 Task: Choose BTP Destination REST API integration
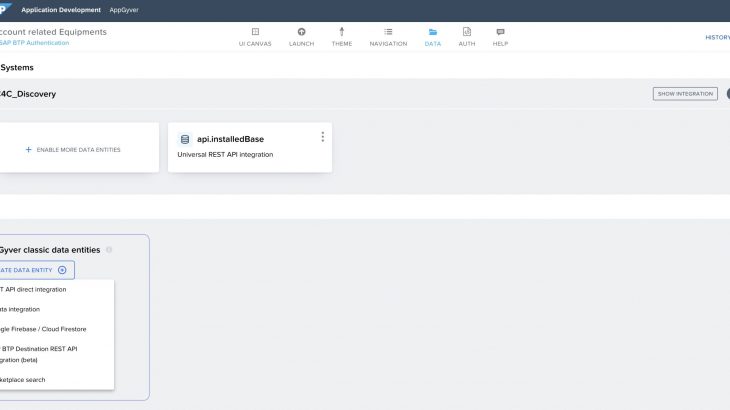coord(39,354)
